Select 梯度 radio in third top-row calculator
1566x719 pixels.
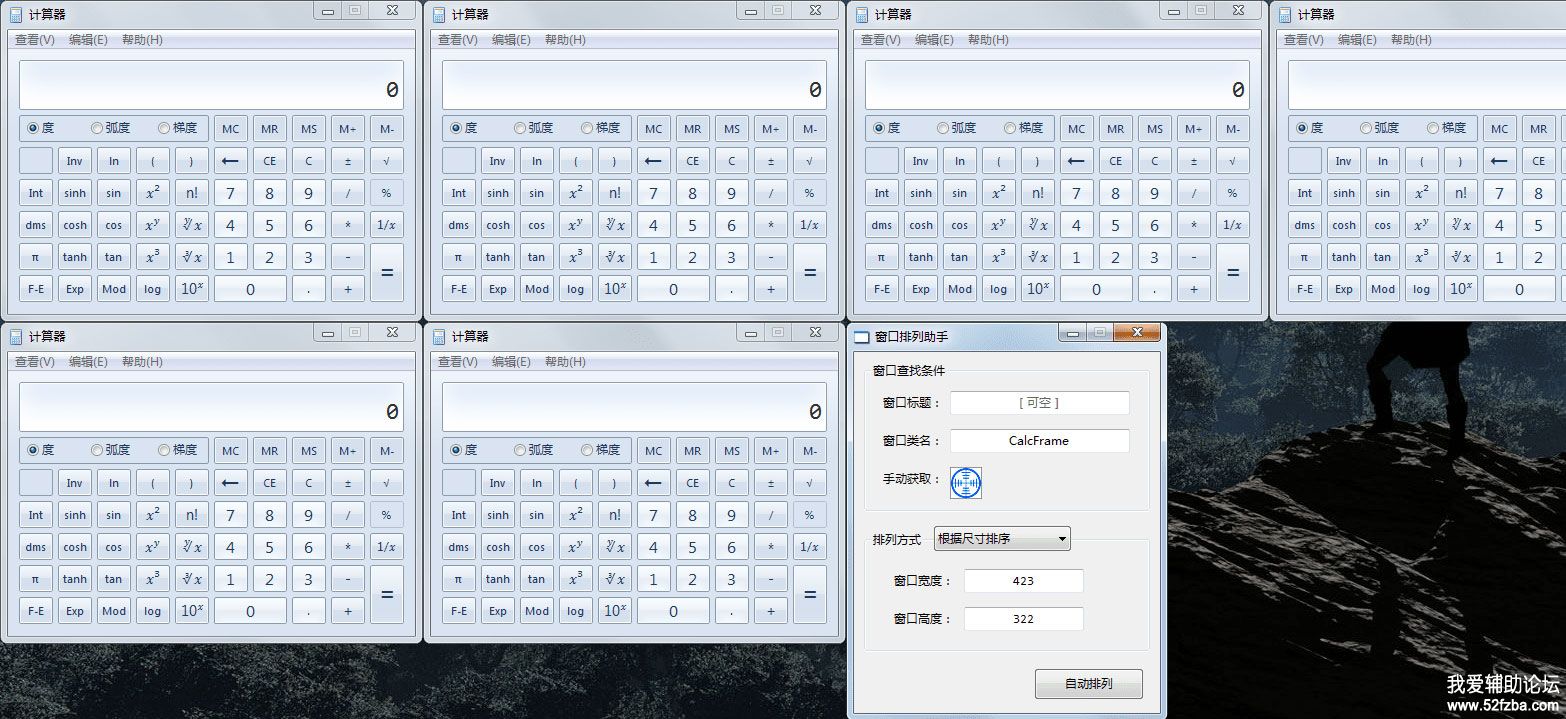pyautogui.click(x=1024, y=128)
